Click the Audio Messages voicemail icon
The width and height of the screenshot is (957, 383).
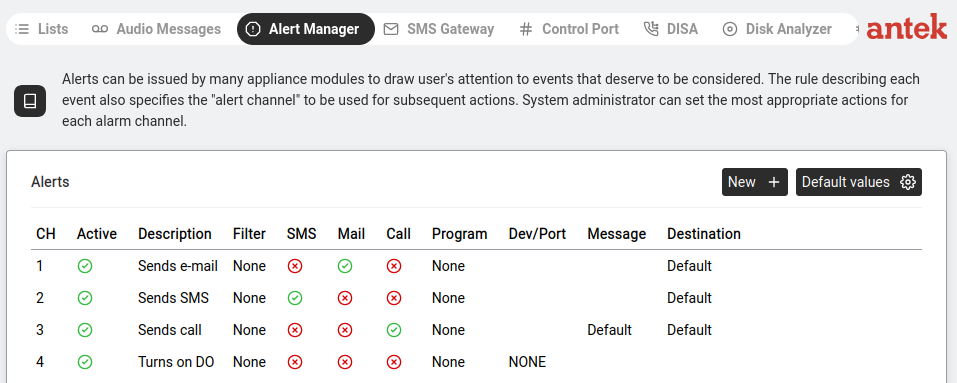100,29
